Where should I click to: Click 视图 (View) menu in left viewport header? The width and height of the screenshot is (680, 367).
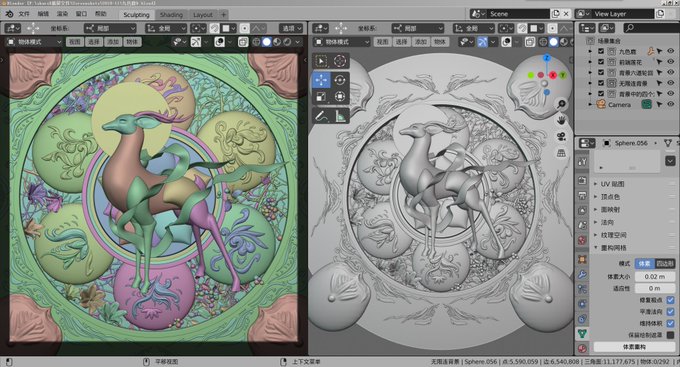click(x=75, y=42)
